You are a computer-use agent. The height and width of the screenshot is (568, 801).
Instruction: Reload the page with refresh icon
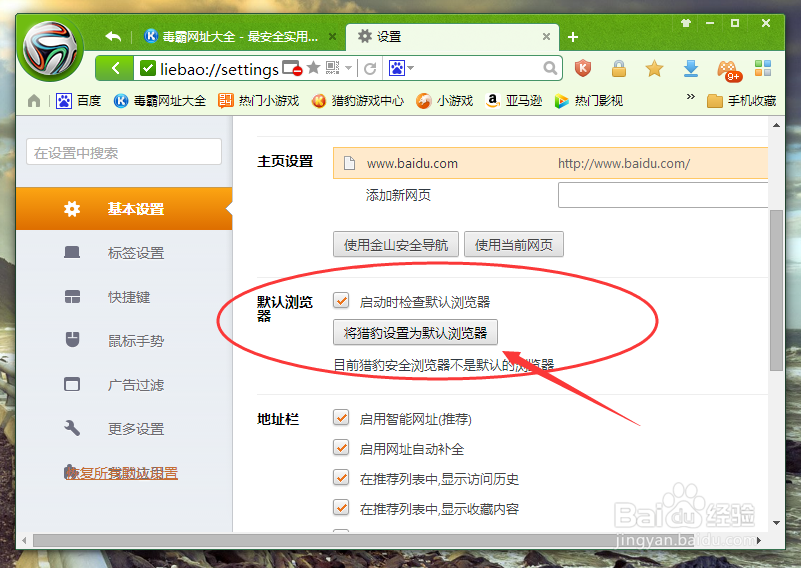coord(370,68)
